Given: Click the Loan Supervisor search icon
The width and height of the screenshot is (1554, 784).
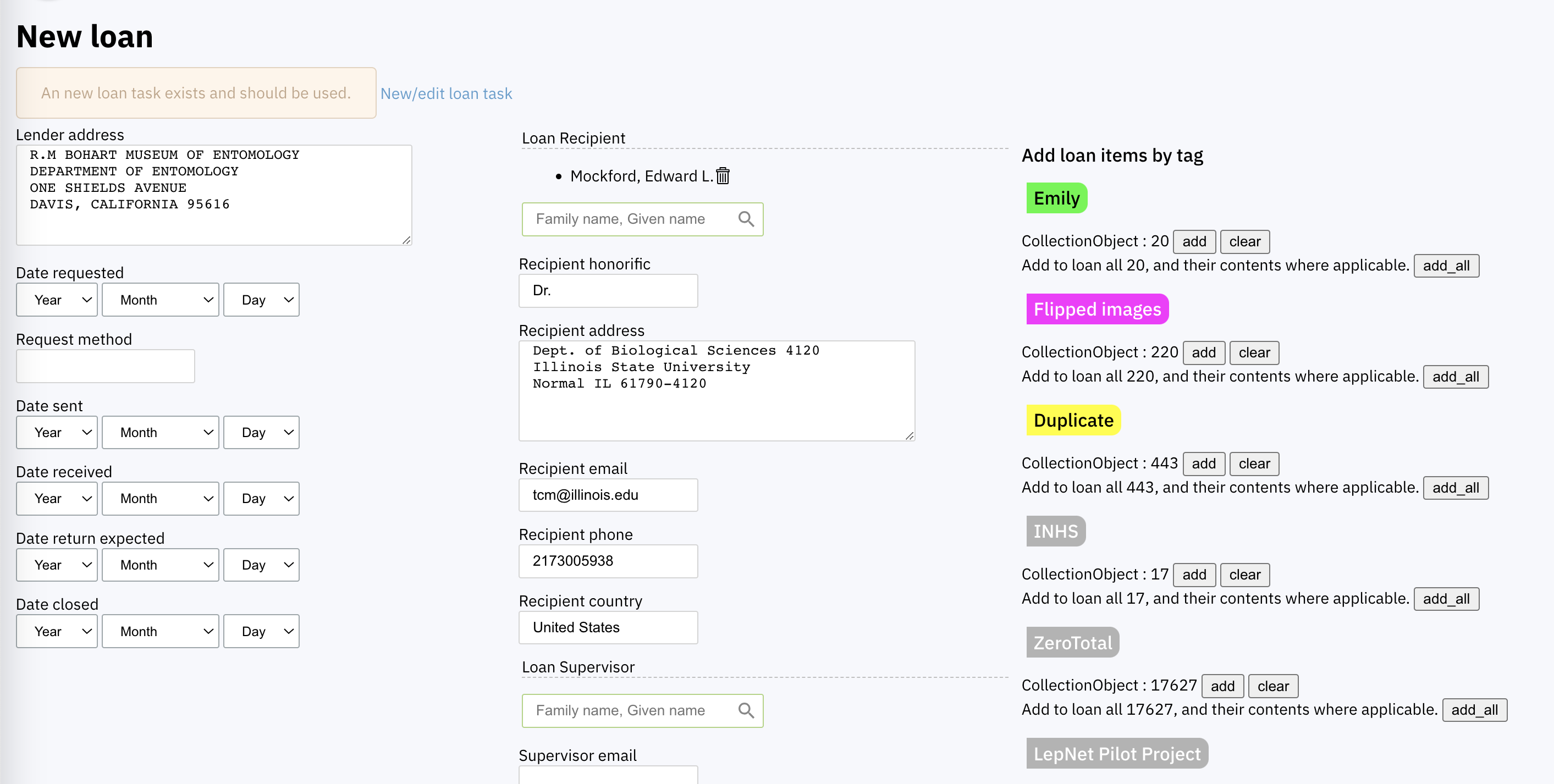Looking at the screenshot, I should point(746,710).
